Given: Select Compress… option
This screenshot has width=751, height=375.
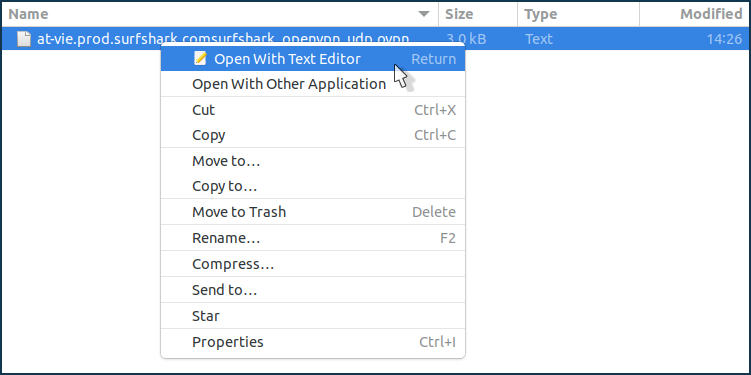Looking at the screenshot, I should tap(313, 264).
